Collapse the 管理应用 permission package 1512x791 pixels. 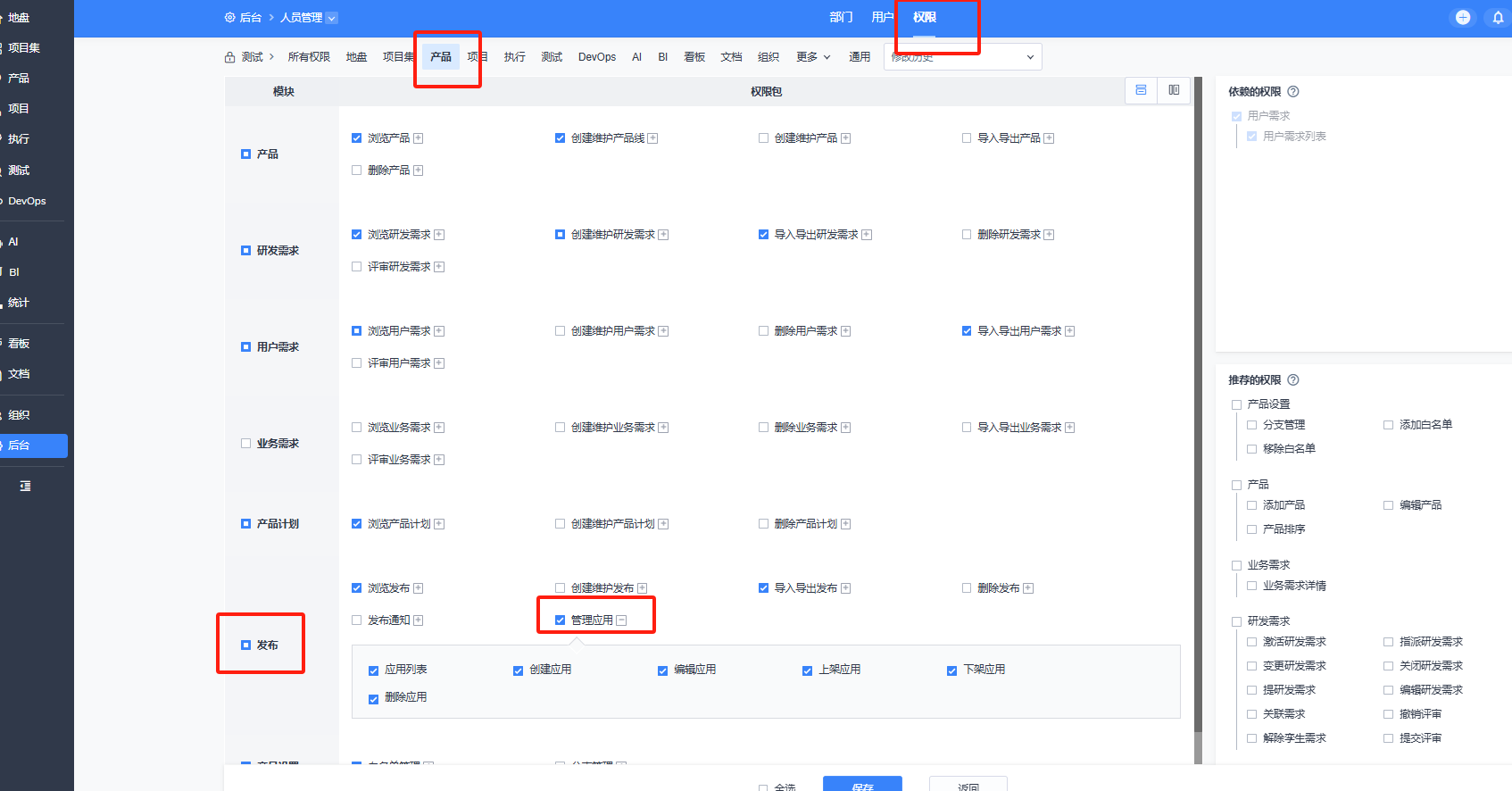pos(621,620)
